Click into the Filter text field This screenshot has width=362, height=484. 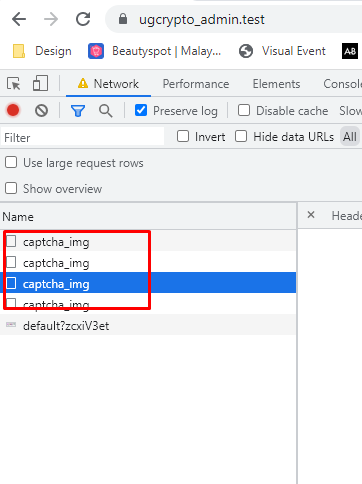click(x=83, y=137)
